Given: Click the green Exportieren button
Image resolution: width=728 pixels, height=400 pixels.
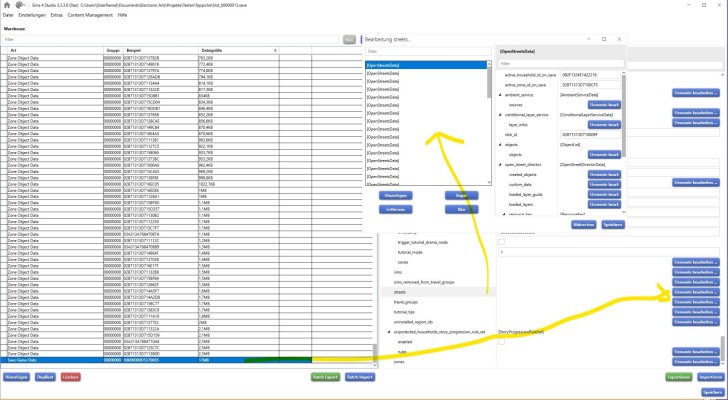Looking at the screenshot, I should 679,377.
